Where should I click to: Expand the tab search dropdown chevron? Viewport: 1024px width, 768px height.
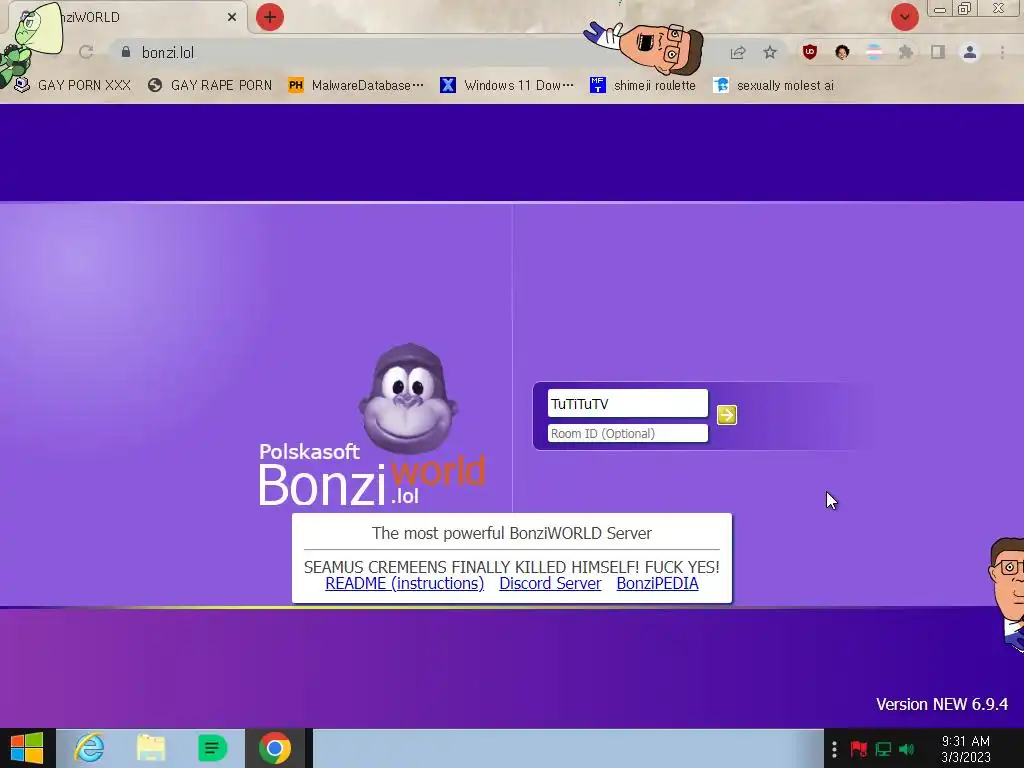(x=904, y=17)
